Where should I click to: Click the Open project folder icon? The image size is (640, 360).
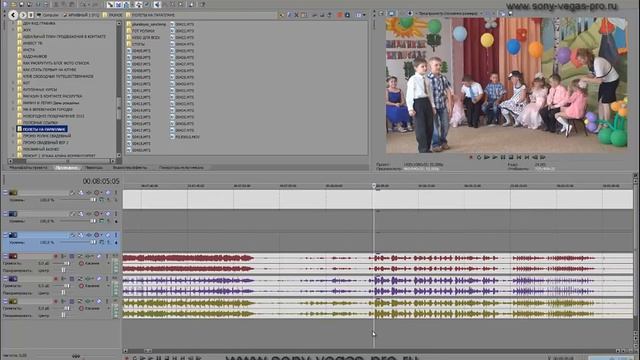(13, 4)
